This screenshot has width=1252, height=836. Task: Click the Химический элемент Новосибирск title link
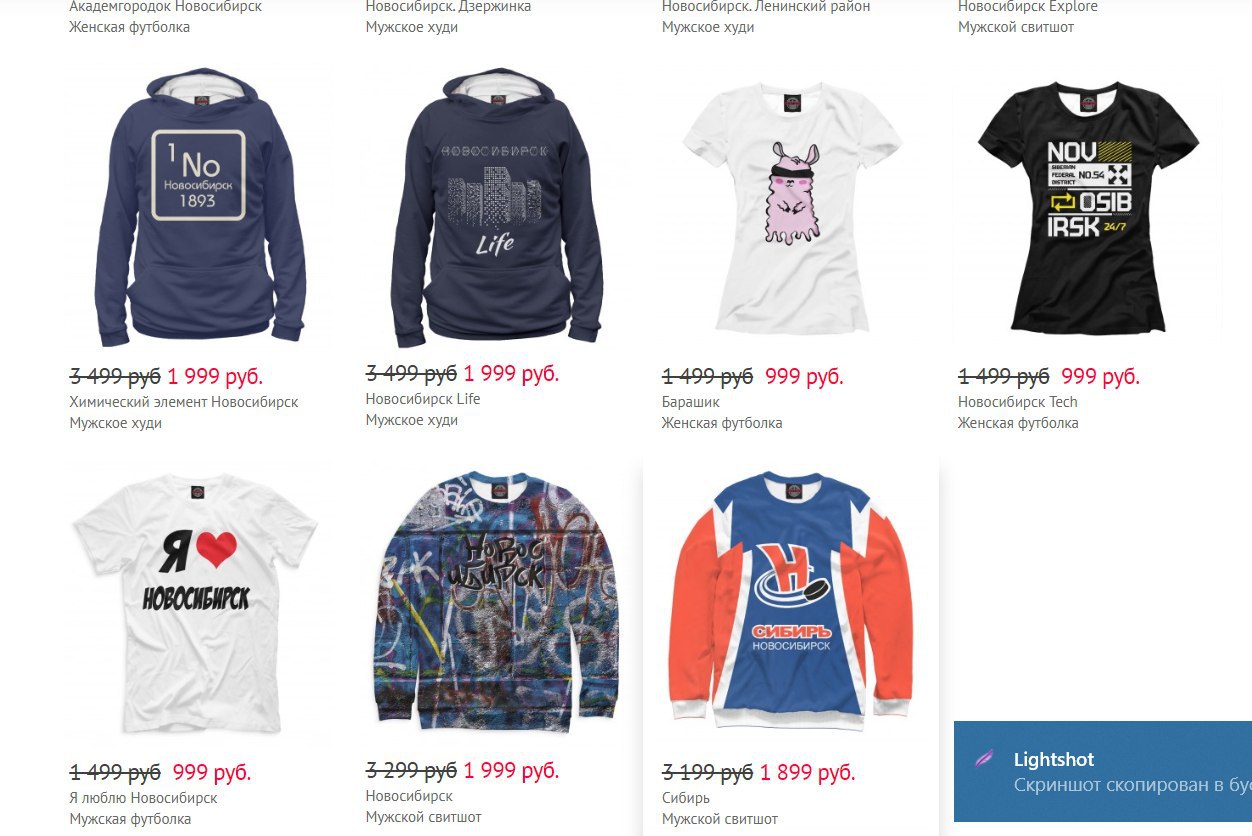tap(184, 402)
